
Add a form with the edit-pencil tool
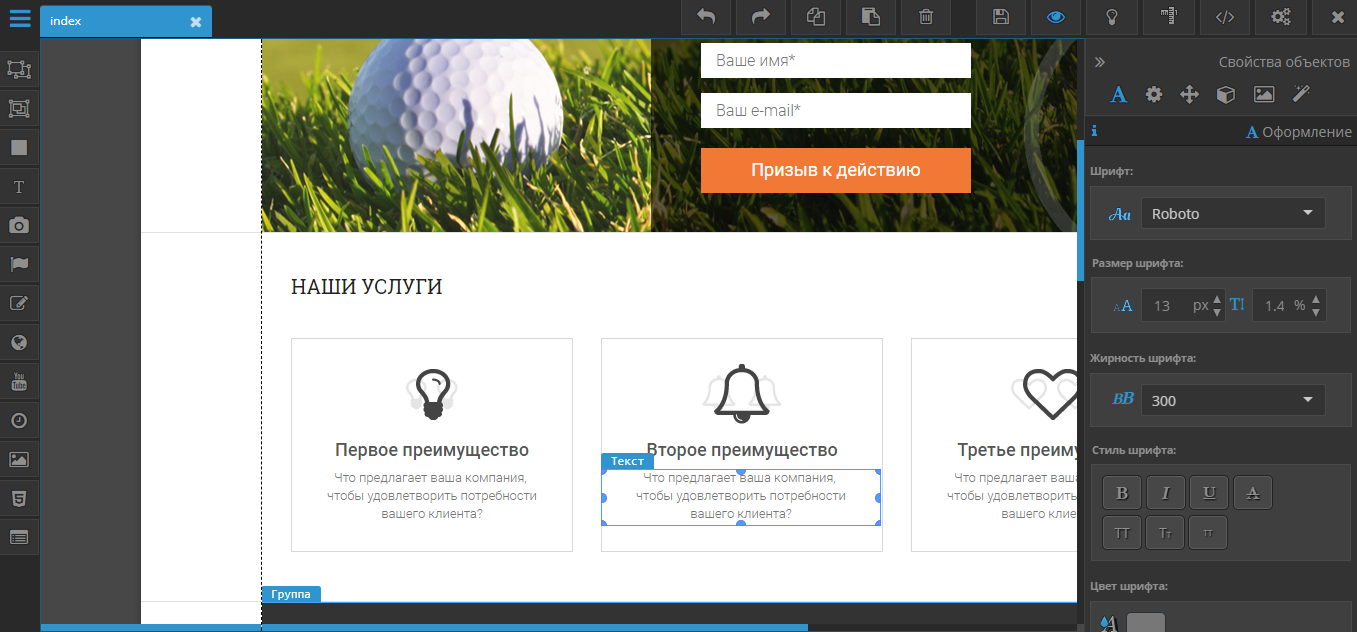19,303
